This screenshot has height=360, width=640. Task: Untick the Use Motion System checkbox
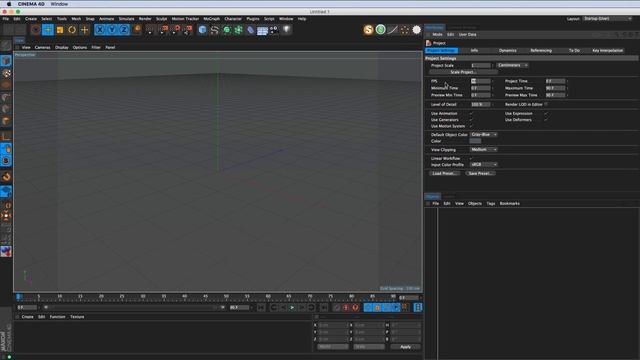(x=471, y=126)
